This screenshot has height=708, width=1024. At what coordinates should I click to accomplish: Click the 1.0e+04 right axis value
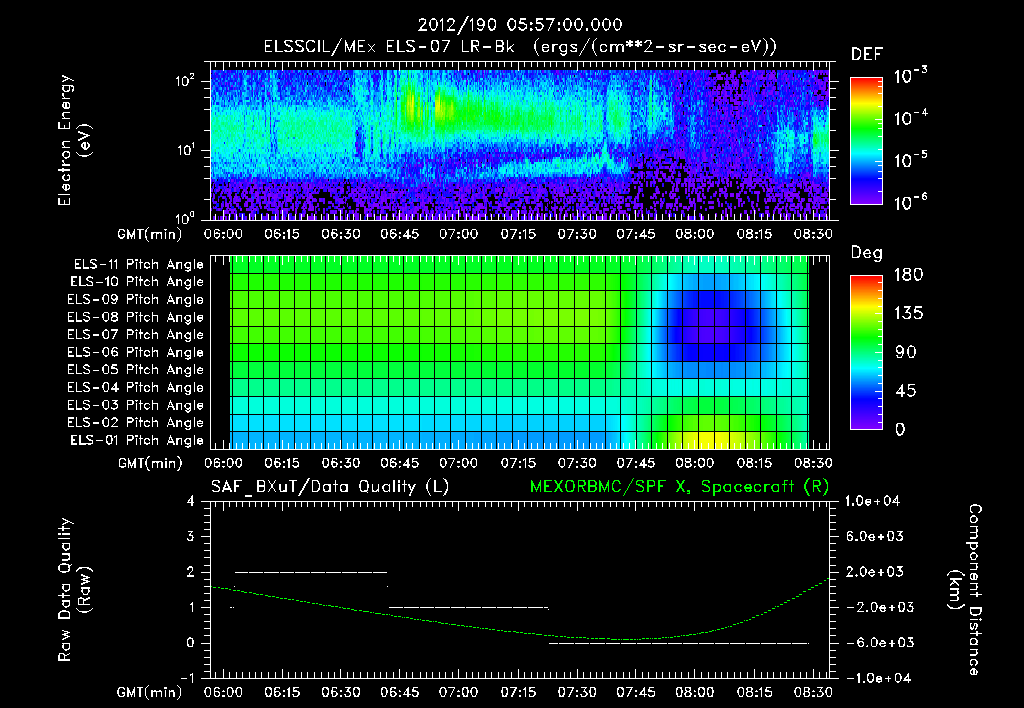tap(873, 501)
